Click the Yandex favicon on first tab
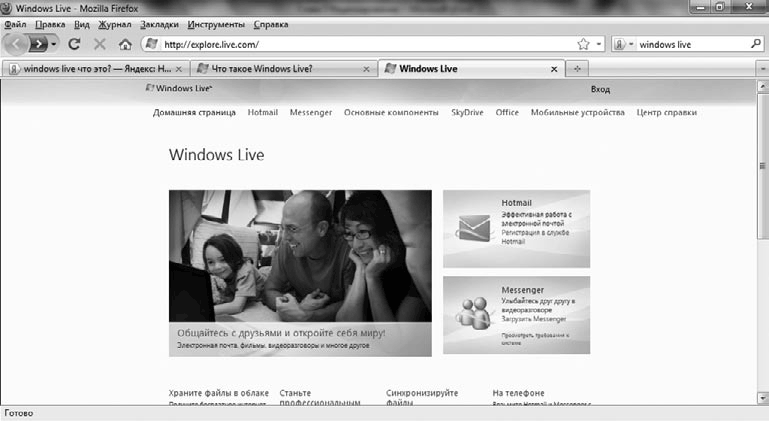 (x=14, y=69)
